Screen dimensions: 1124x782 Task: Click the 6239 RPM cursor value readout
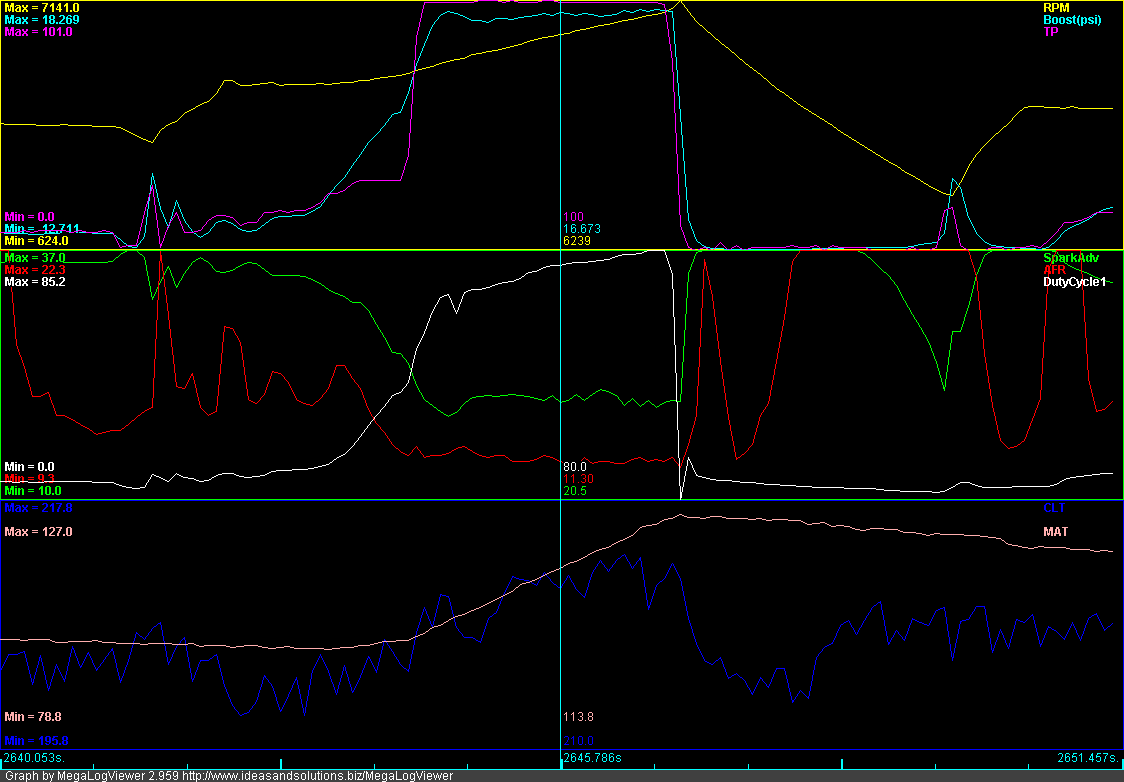point(578,239)
